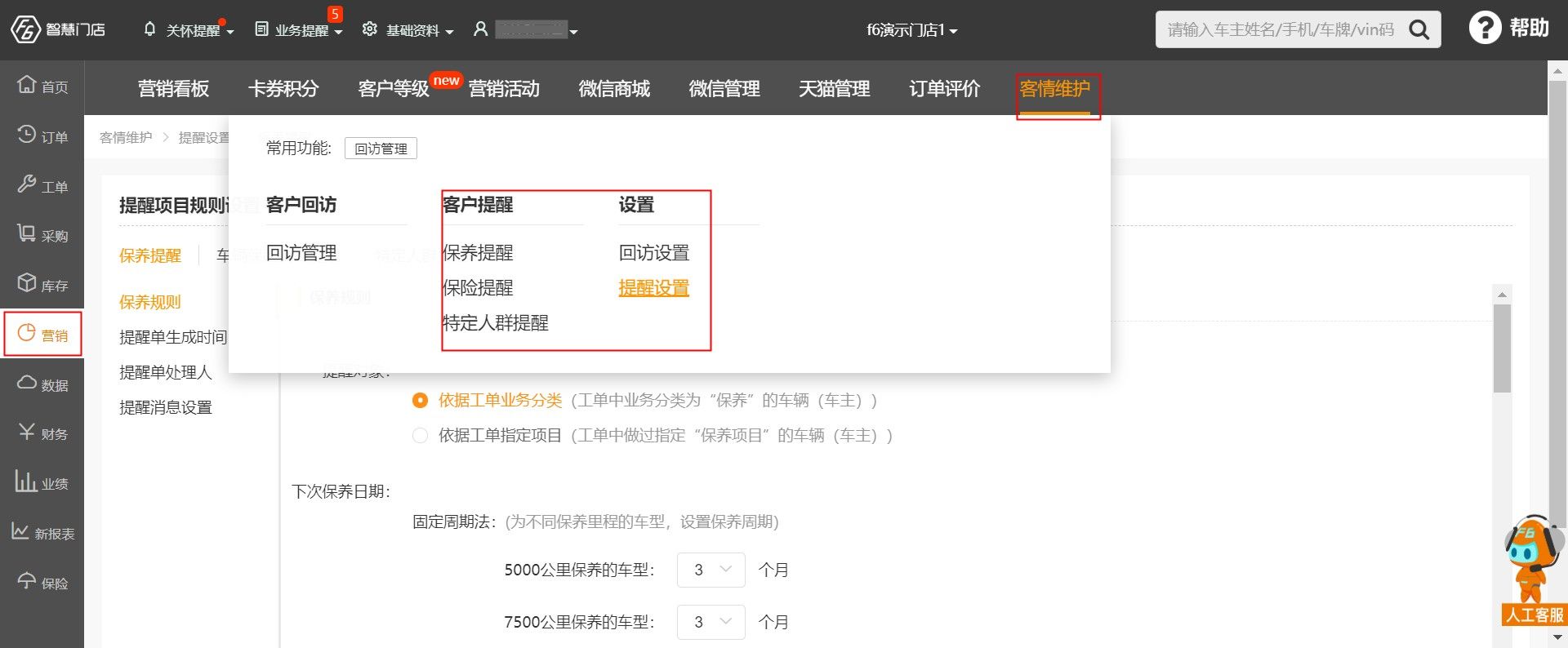Switch to 营销看板 tab
Image resolution: width=1568 pixels, height=648 pixels.
(x=173, y=88)
